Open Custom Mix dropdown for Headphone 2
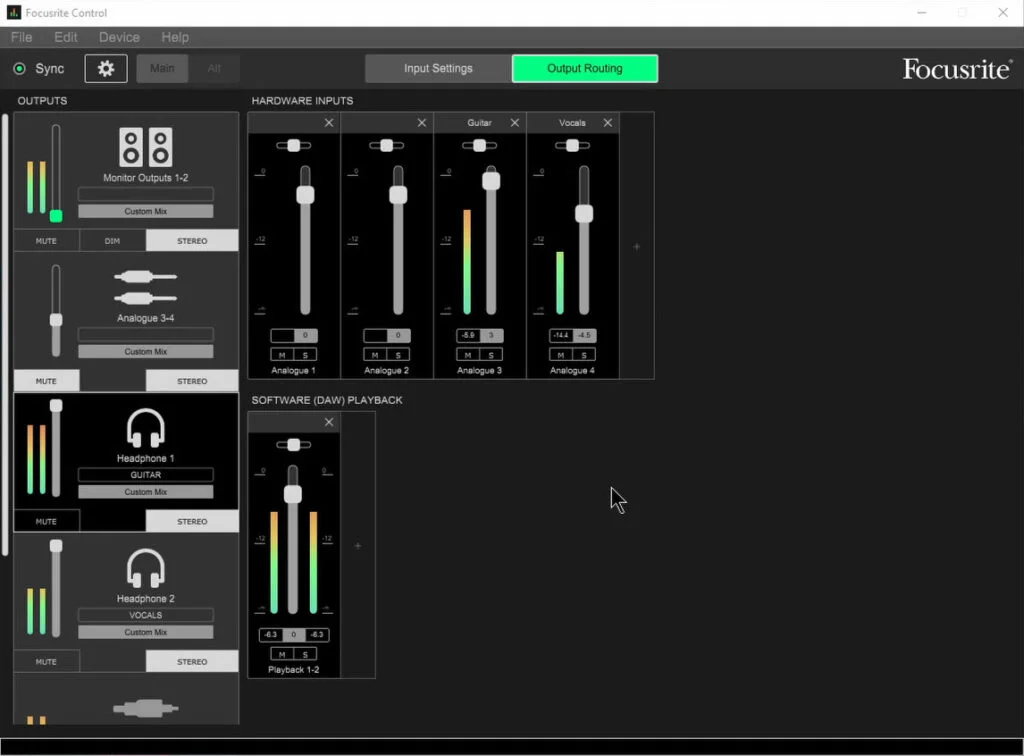Screen dimensions: 1024x756 (x=146, y=633)
